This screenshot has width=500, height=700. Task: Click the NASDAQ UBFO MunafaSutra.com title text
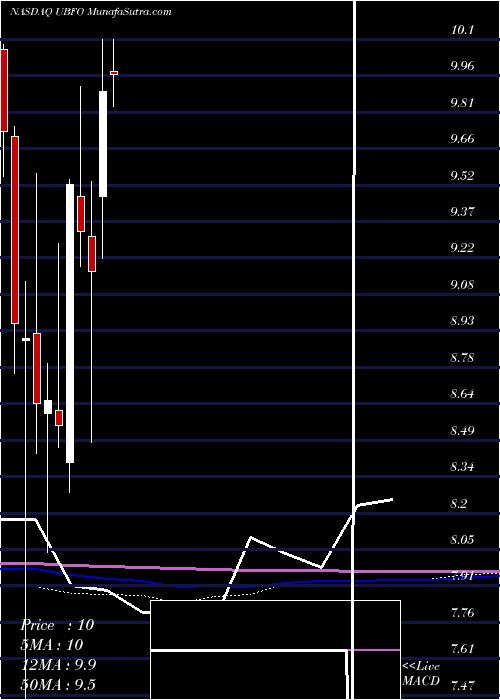(x=91, y=12)
